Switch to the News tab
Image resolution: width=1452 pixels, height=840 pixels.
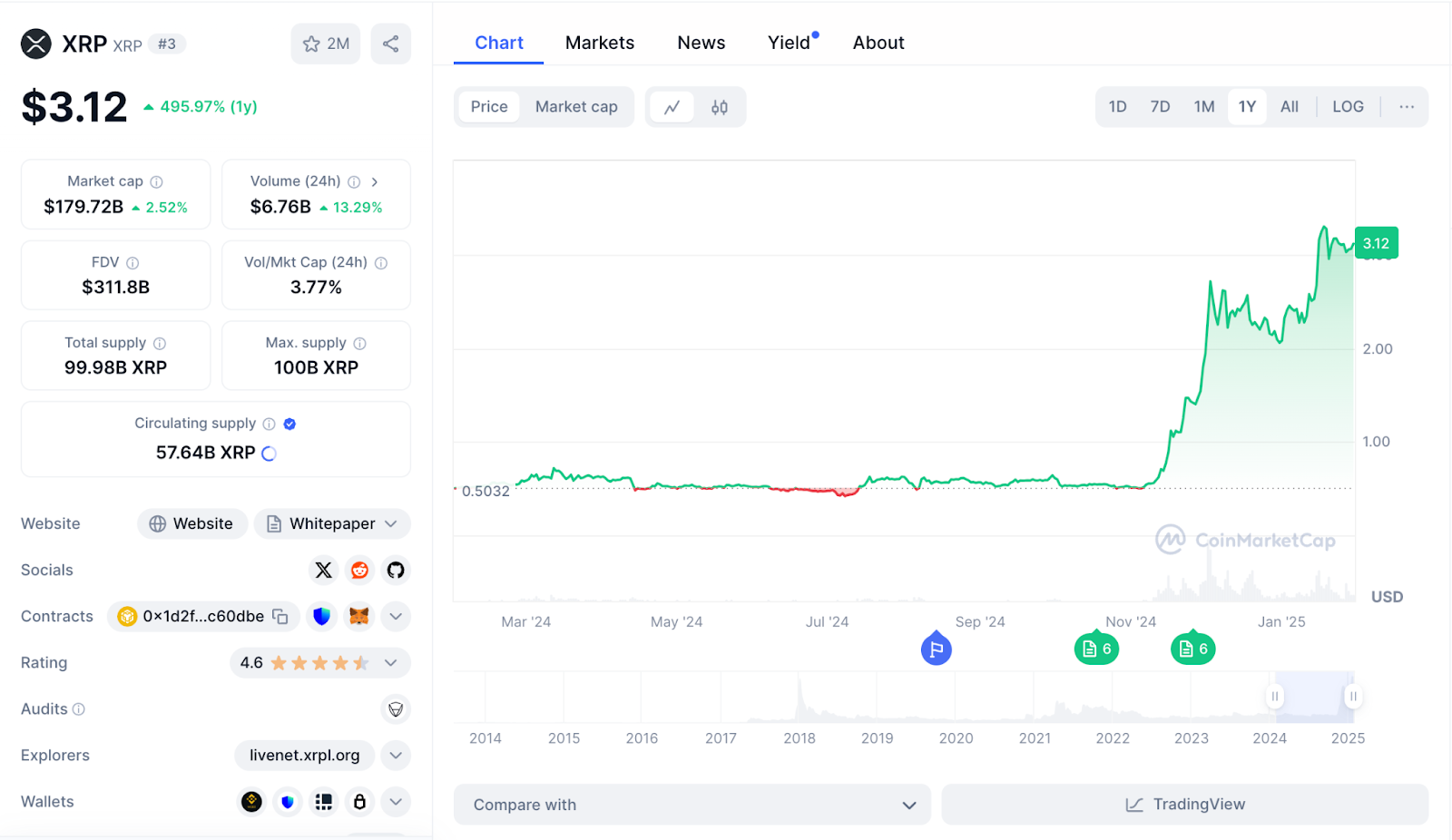click(701, 43)
